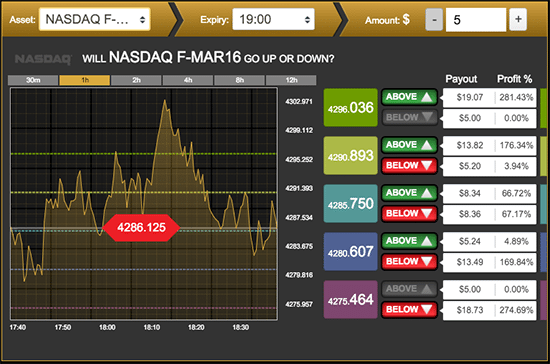Screen dimensions: 550x364
Task: Select ABOVE for the 4296.036 level
Action: [x=409, y=97]
